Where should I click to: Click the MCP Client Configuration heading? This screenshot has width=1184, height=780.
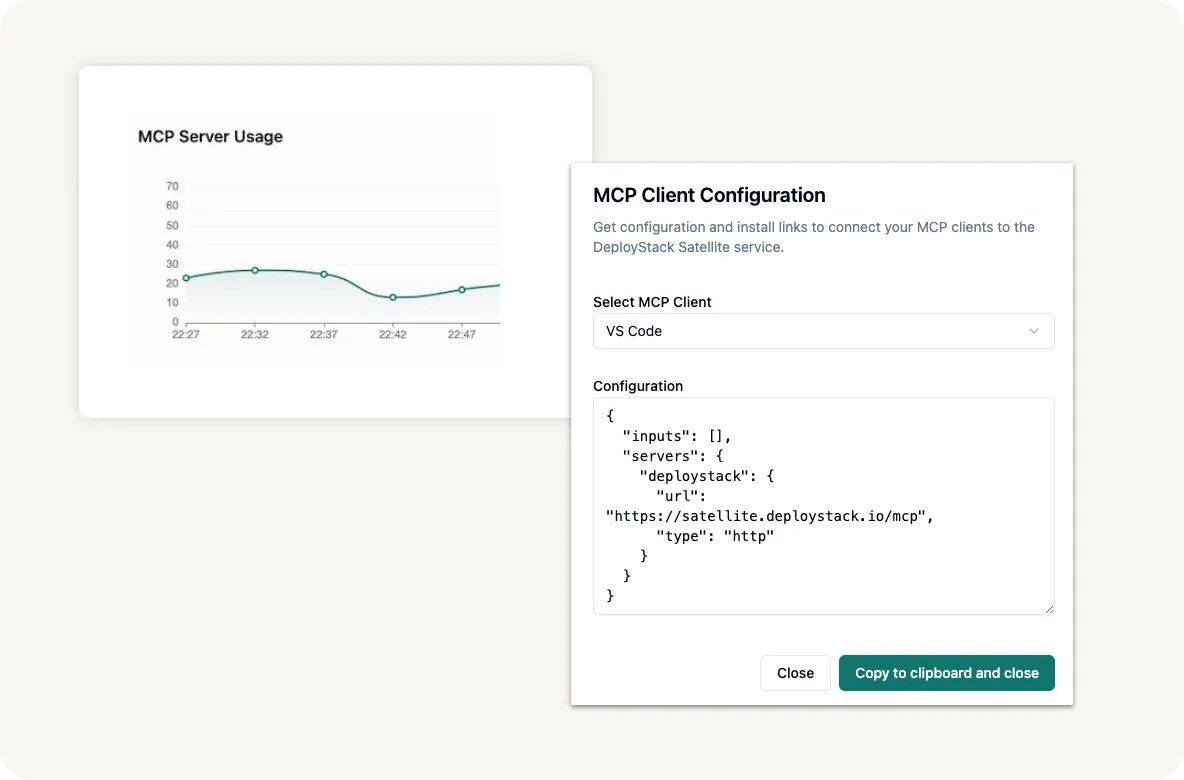(x=709, y=195)
